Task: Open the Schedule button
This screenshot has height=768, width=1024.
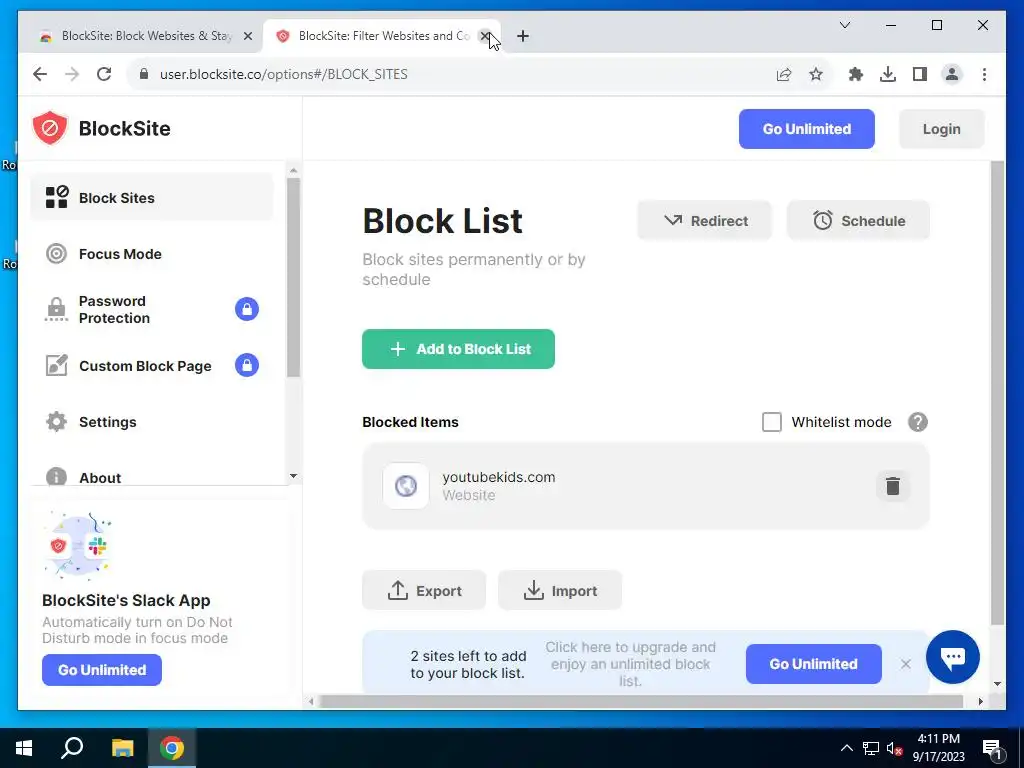Action: (x=858, y=221)
